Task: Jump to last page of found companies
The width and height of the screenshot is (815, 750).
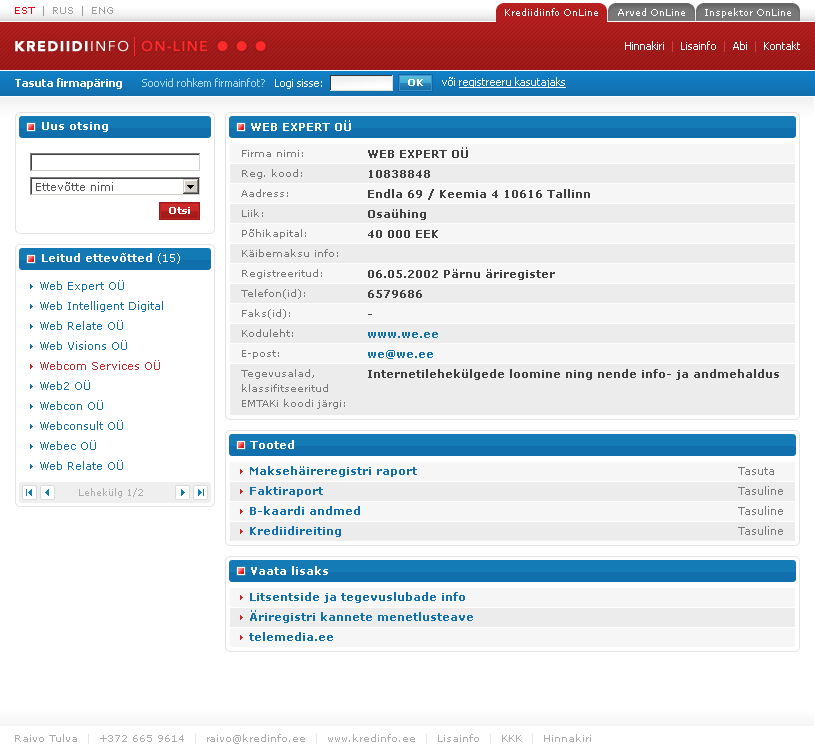Action: pyautogui.click(x=200, y=492)
